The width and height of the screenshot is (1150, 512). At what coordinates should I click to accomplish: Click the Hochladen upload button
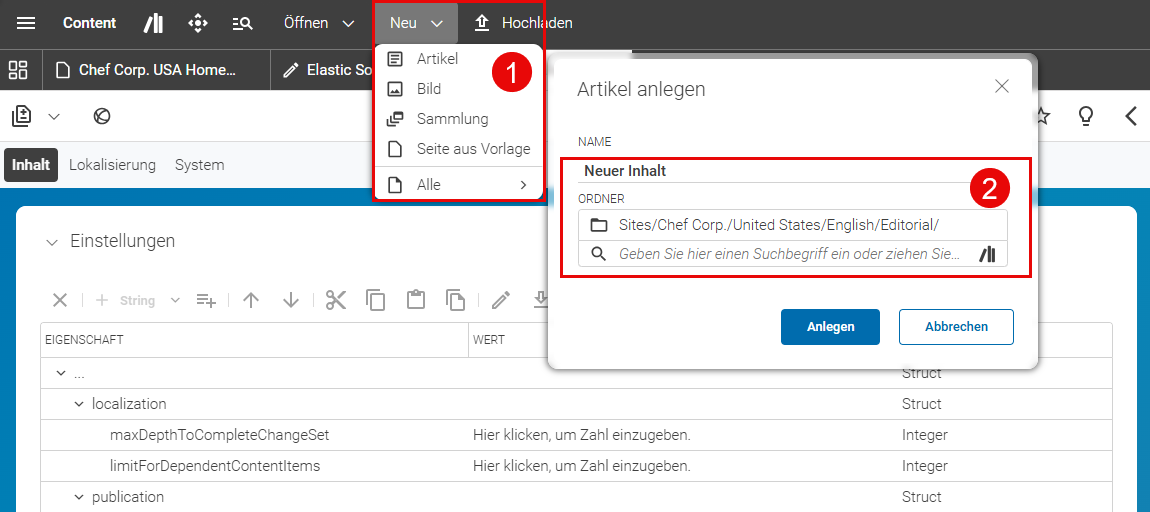pos(523,23)
